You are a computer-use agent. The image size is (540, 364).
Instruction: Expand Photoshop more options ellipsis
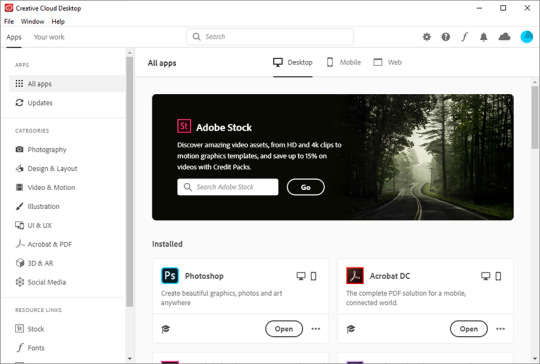click(x=316, y=329)
